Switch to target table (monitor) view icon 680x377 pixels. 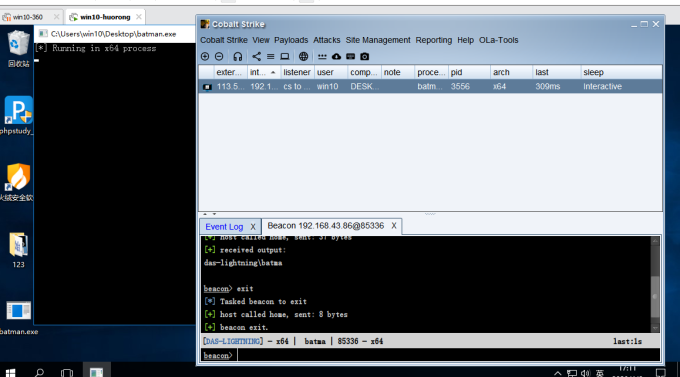[x=284, y=56]
